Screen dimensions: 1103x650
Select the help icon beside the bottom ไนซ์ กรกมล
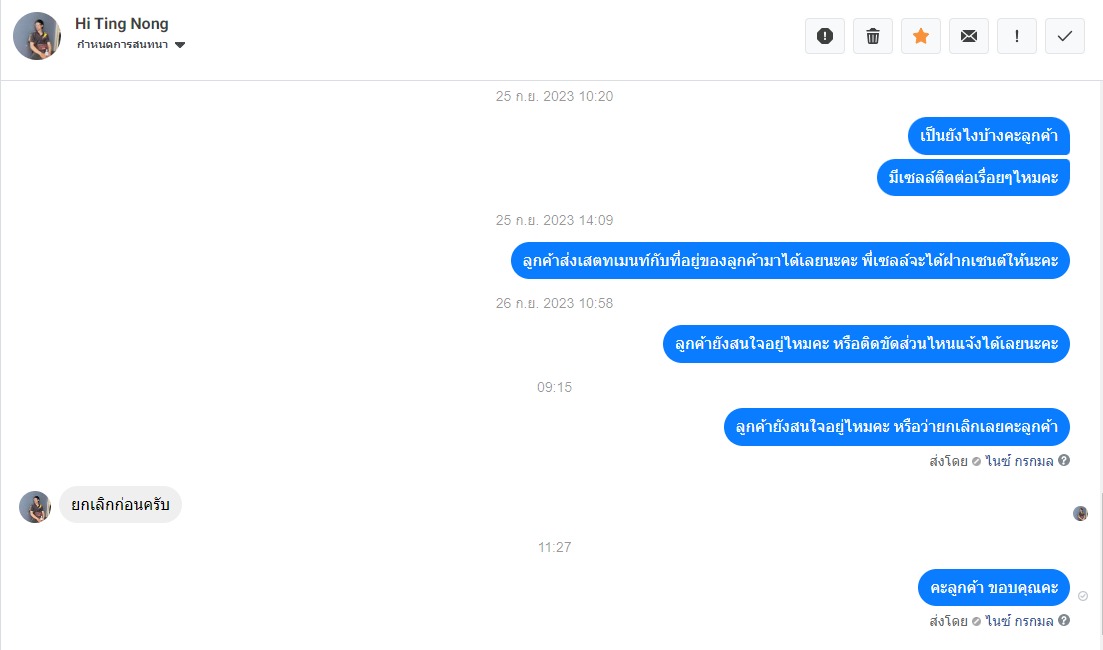[1064, 620]
